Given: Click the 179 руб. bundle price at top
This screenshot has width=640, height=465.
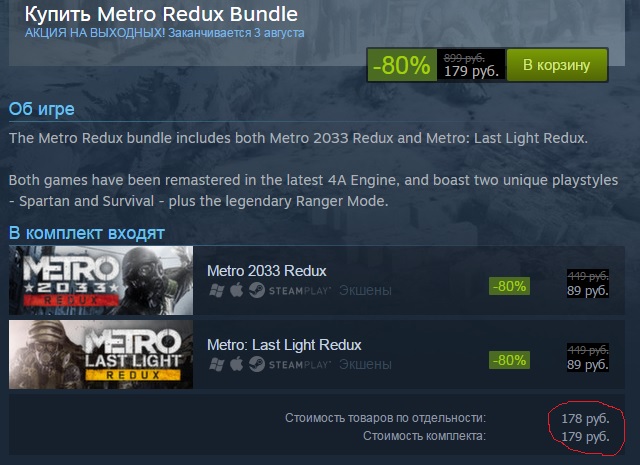Looking at the screenshot, I should 471,71.
